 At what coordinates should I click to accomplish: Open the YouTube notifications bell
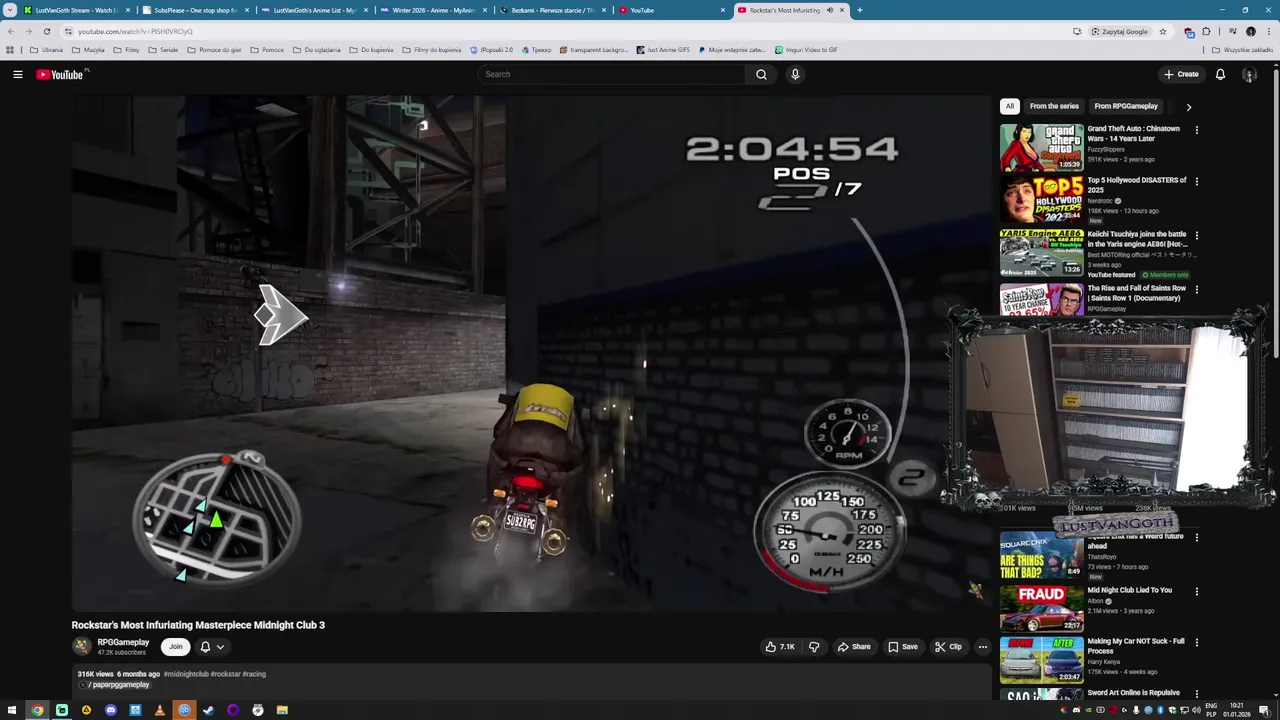point(1220,74)
